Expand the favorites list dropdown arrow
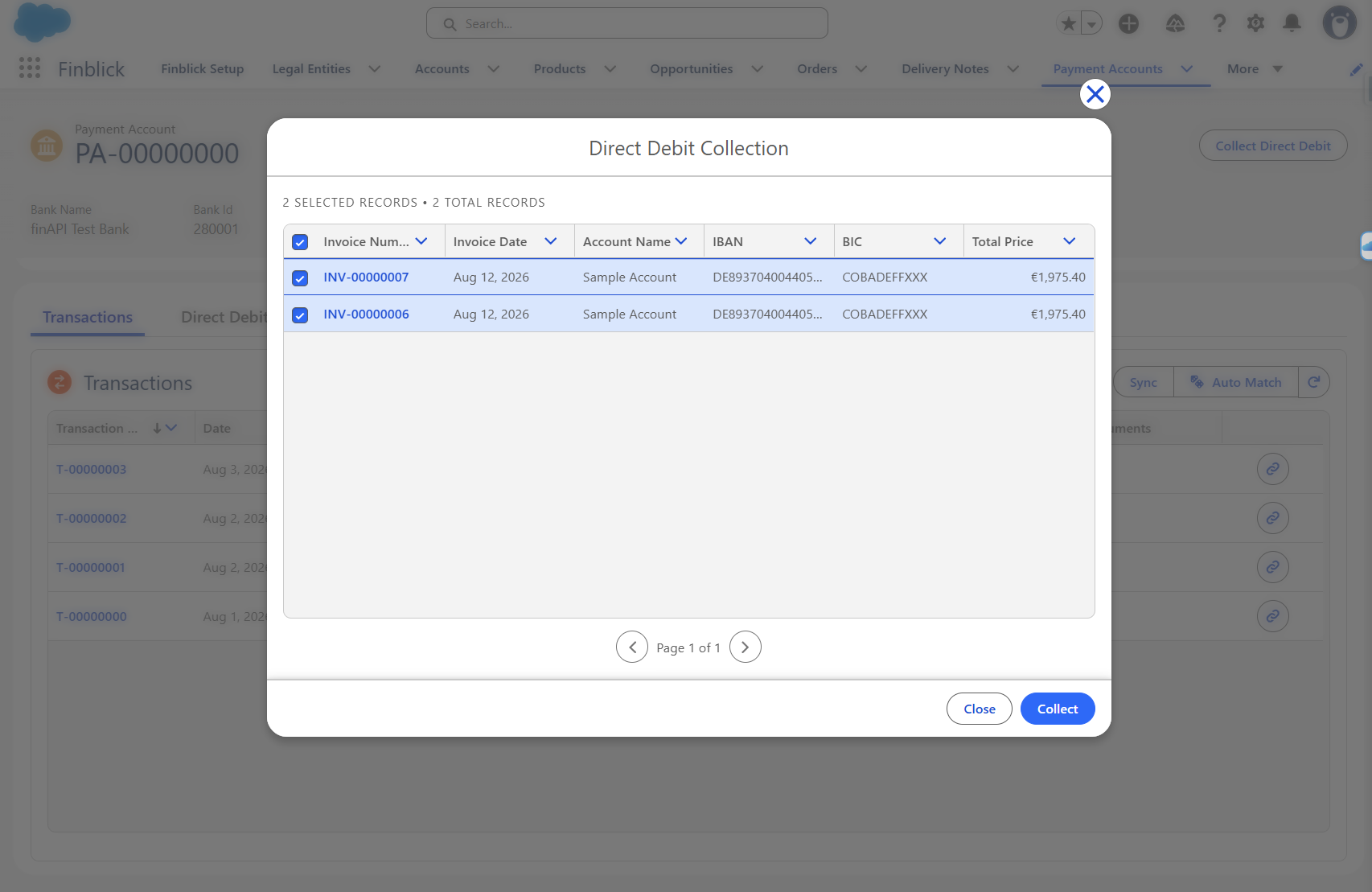The width and height of the screenshot is (1372, 892). pyautogui.click(x=1091, y=23)
